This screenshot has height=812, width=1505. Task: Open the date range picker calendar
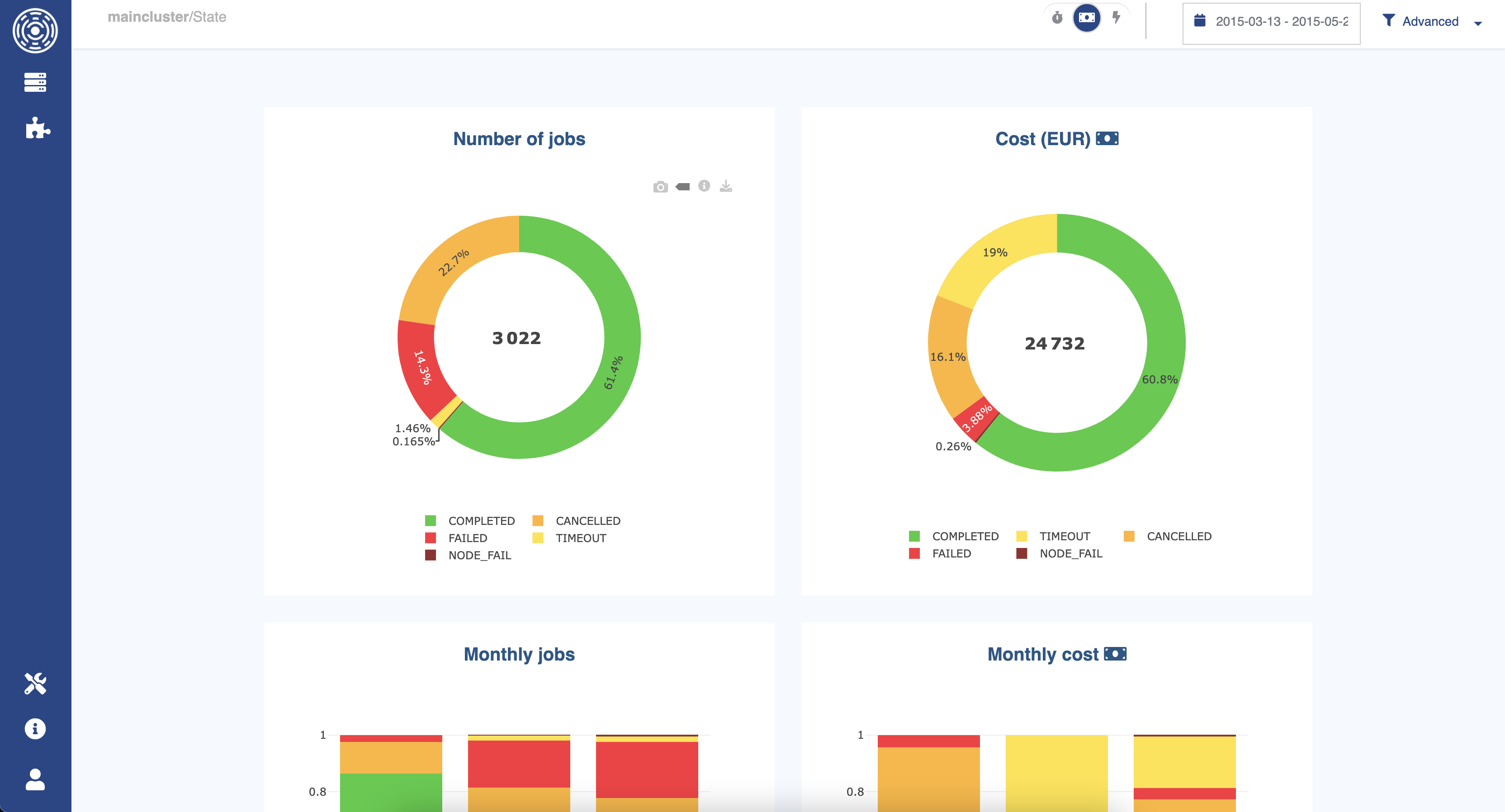[1199, 21]
